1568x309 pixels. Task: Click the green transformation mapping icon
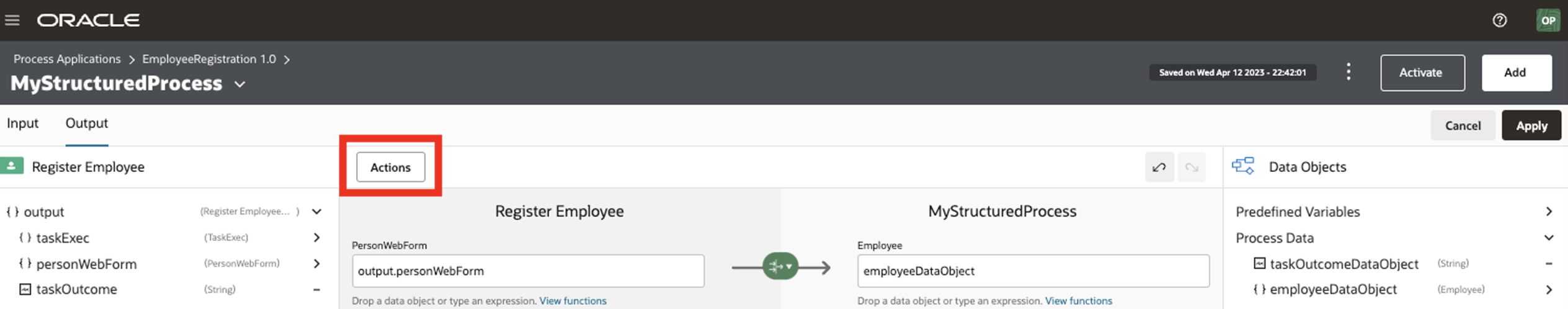(780, 267)
